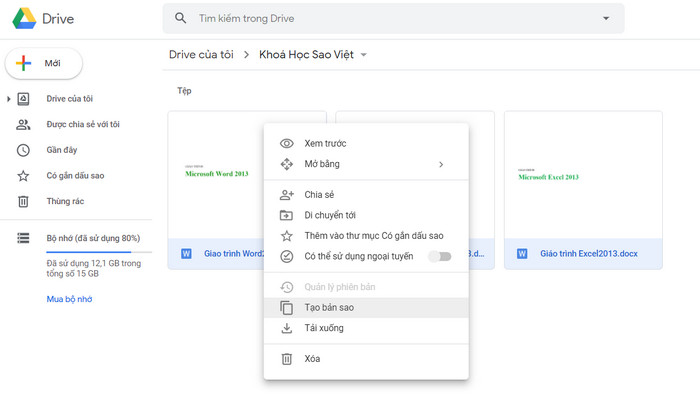The width and height of the screenshot is (700, 398).
Task: Click the trash icon beside 'Xóa'
Action: coord(287,359)
